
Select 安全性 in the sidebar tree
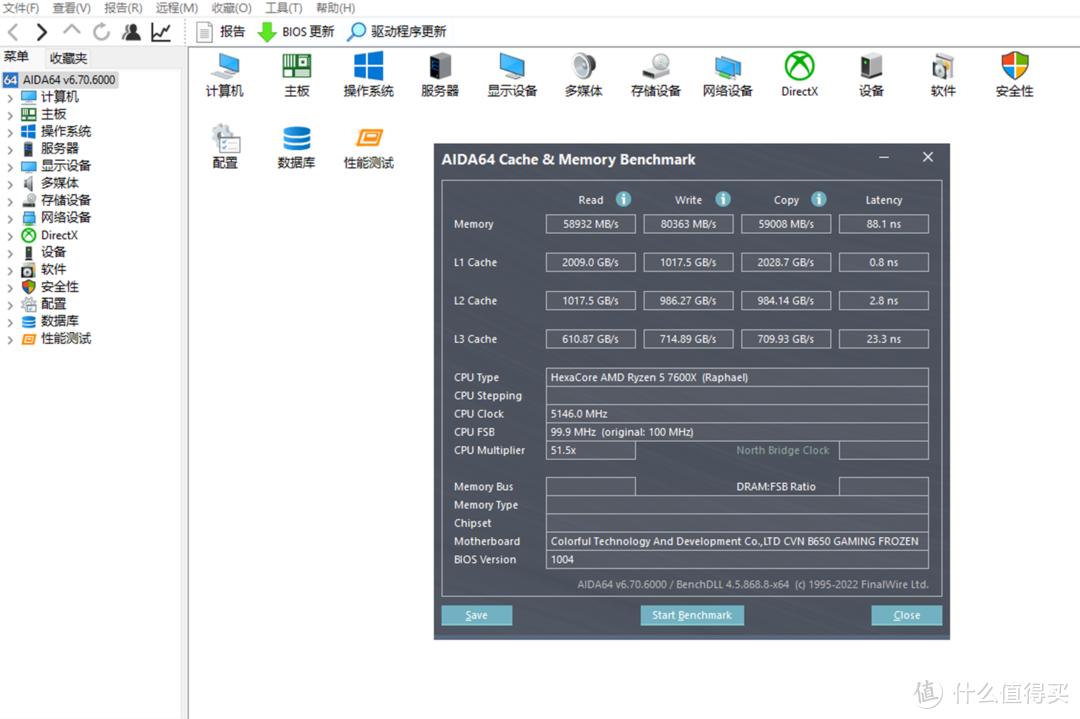click(x=58, y=286)
